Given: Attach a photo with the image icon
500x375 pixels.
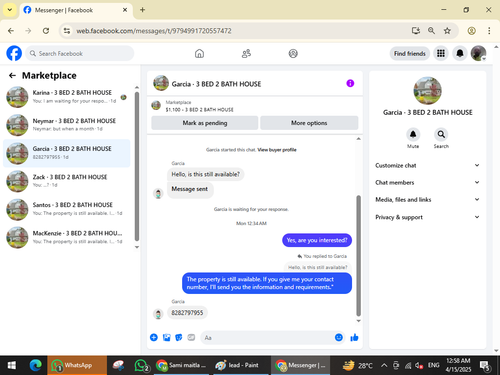Looking at the screenshot, I should click(166, 337).
